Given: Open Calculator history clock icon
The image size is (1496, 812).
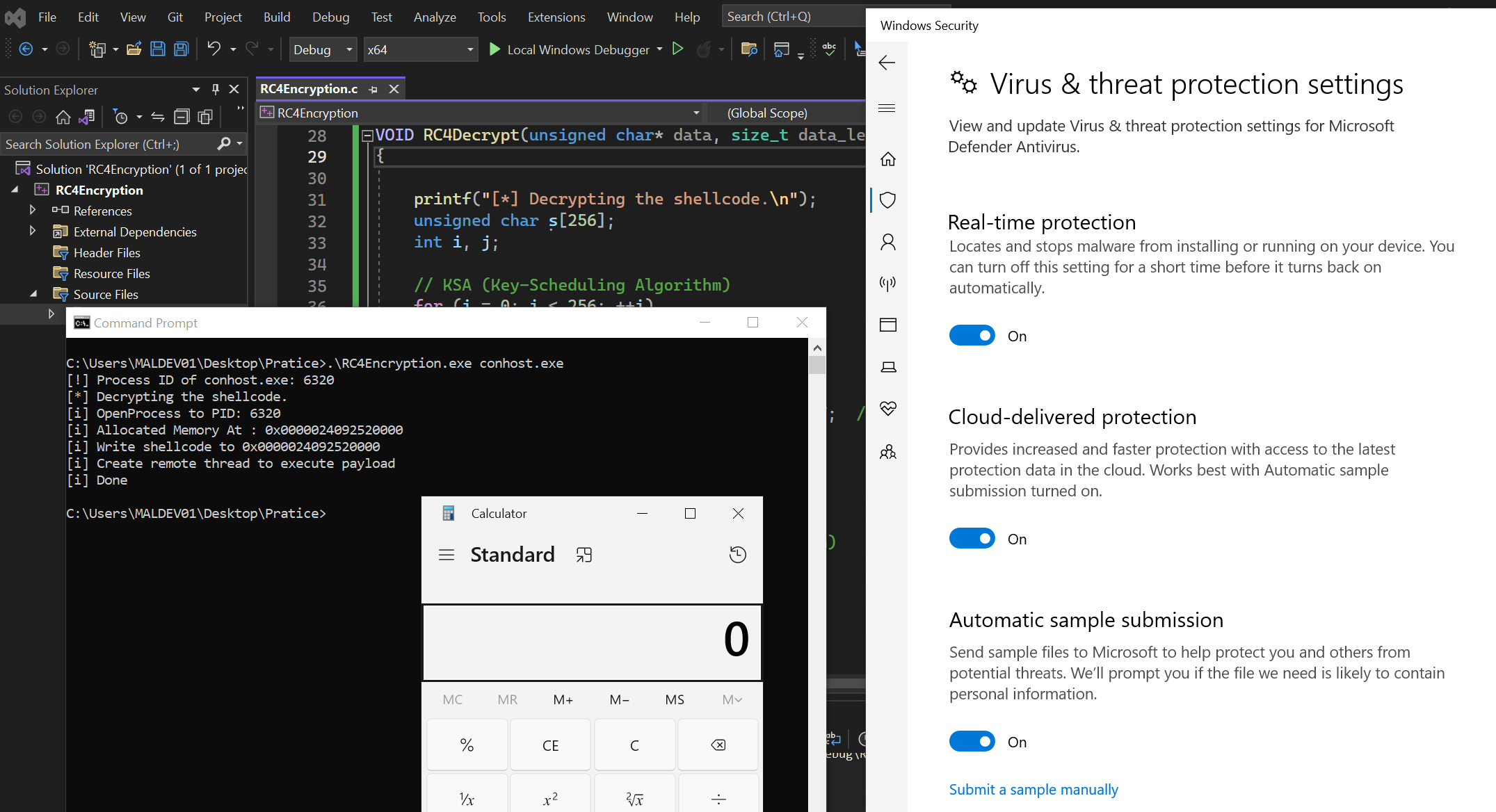Looking at the screenshot, I should point(737,555).
